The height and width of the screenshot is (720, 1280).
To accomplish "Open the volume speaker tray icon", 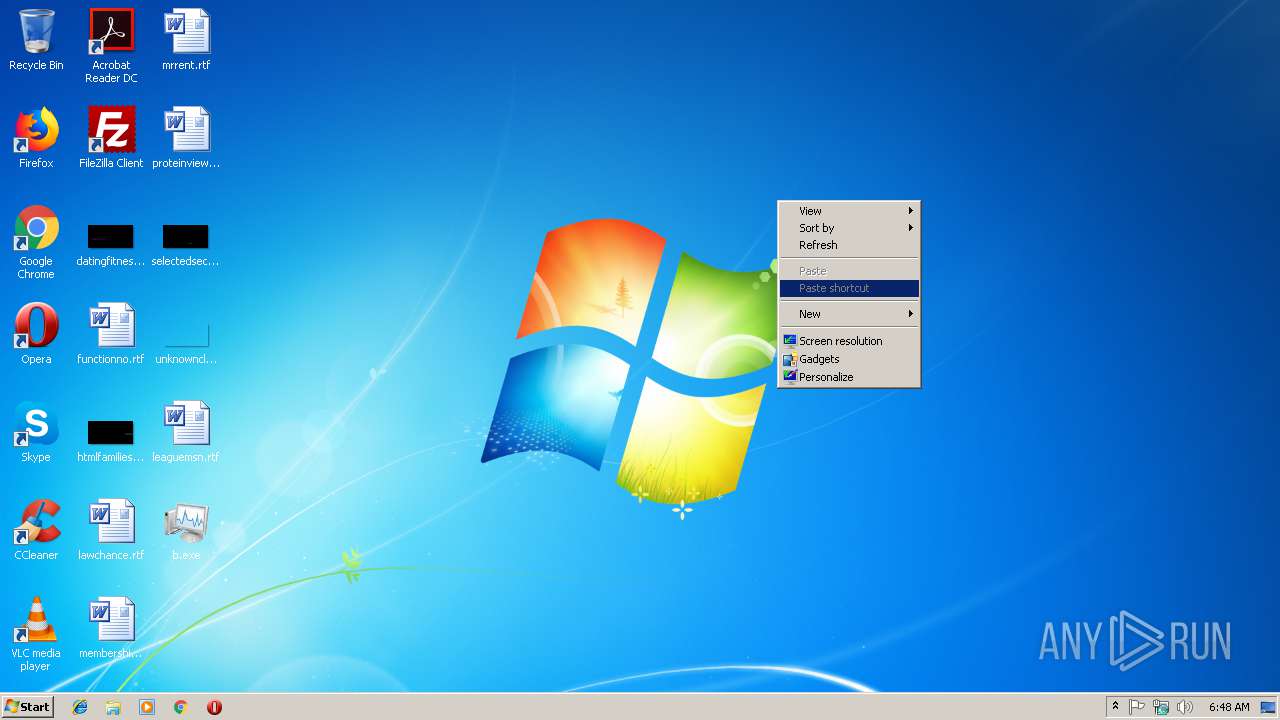I will [1185, 707].
